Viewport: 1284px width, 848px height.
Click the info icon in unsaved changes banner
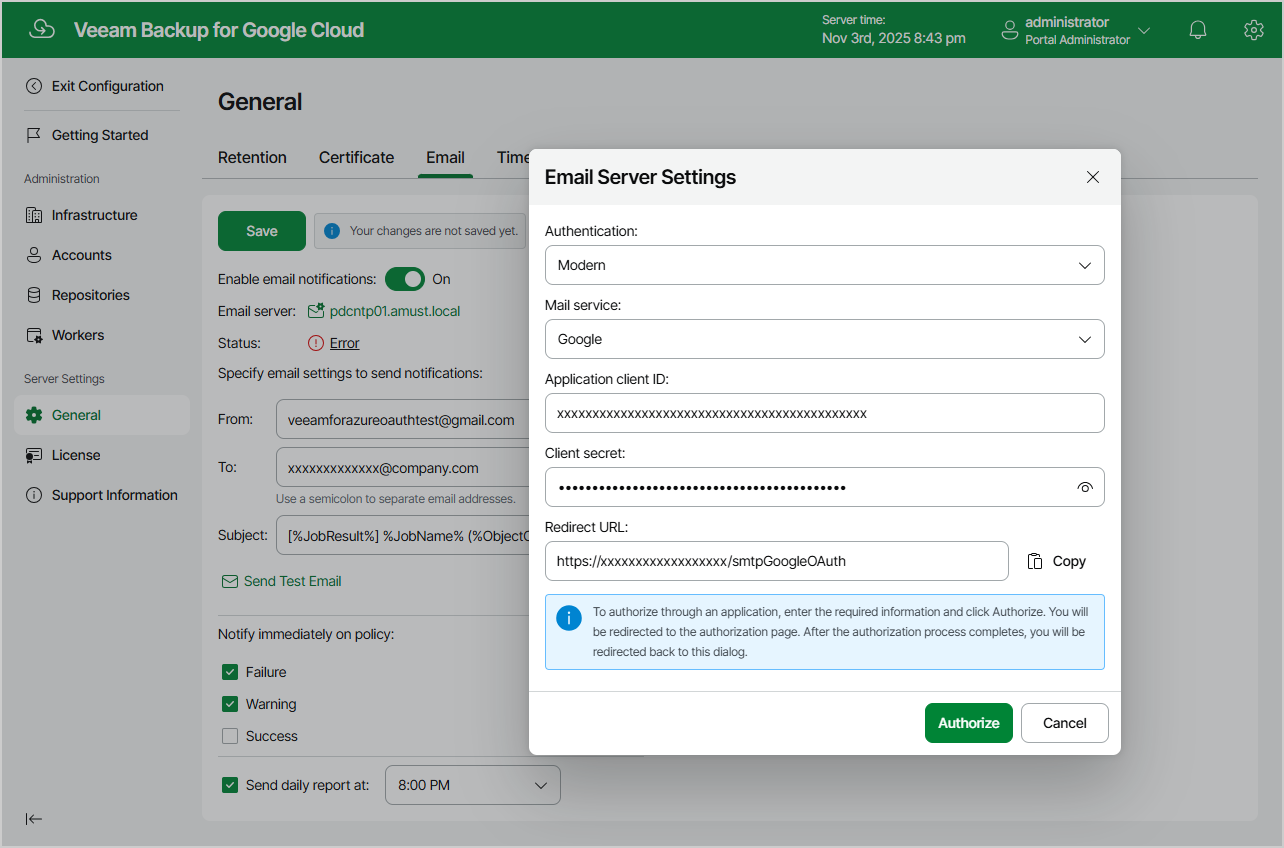pos(332,231)
